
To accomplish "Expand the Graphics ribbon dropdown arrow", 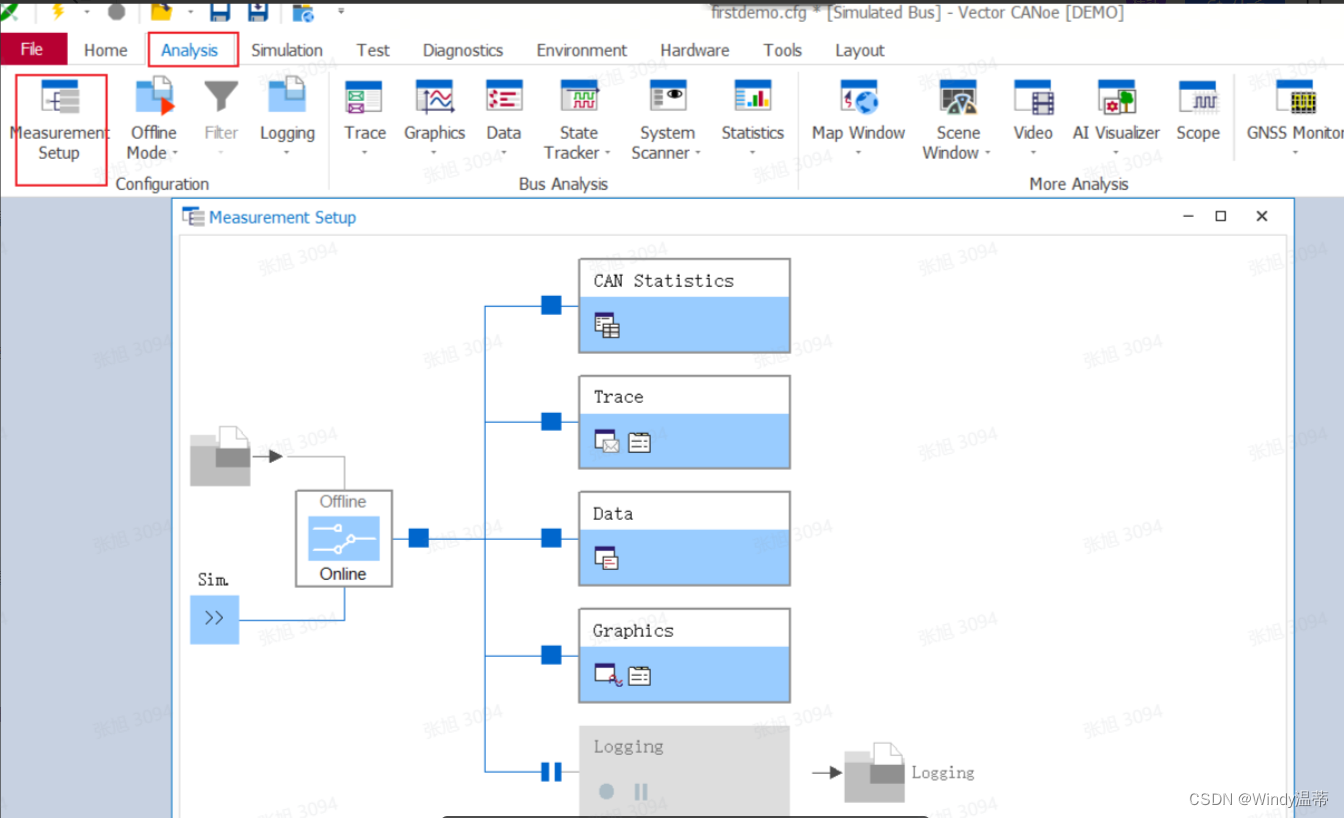I will click(435, 153).
